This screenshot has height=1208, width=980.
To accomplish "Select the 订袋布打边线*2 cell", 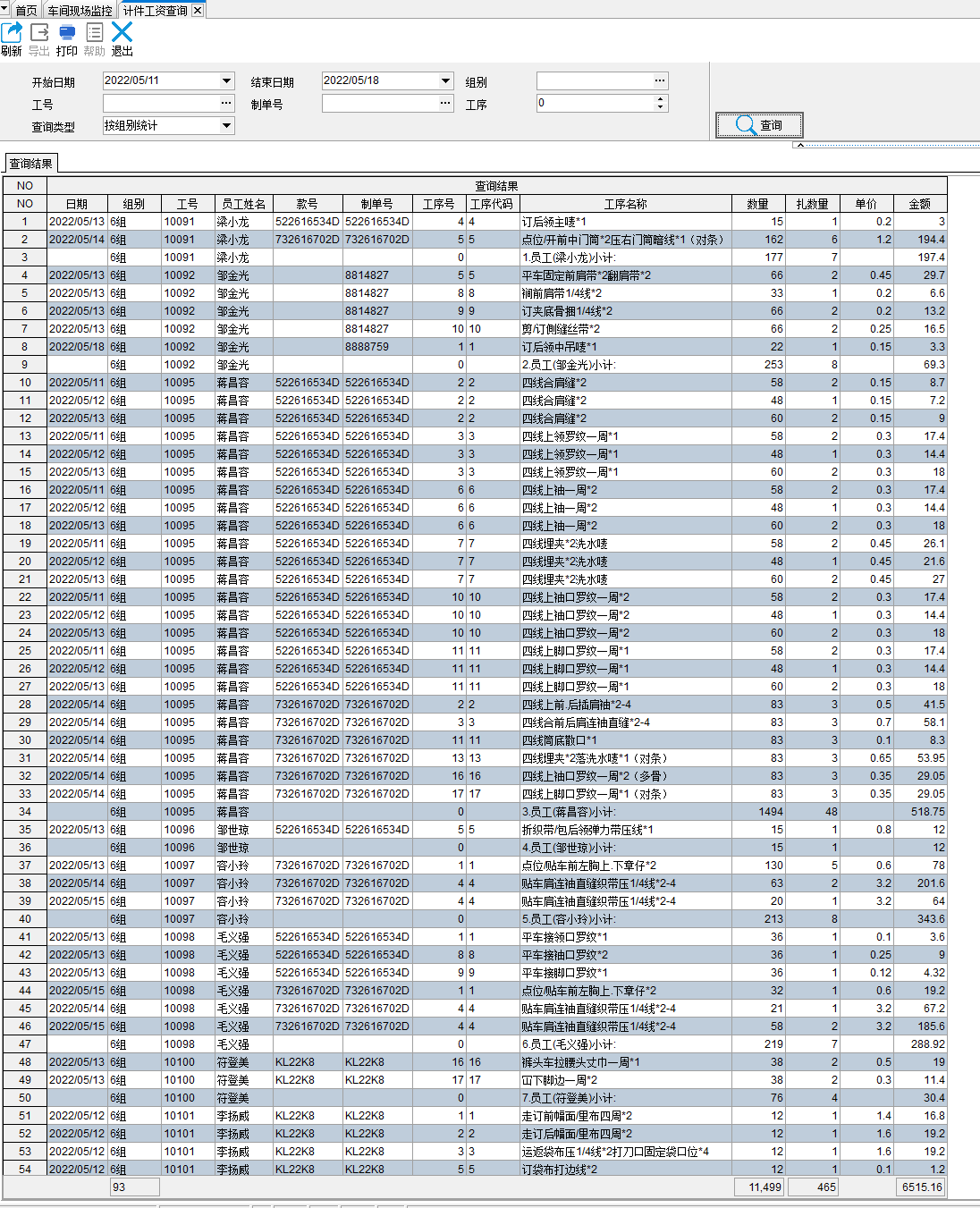I will click(626, 1170).
